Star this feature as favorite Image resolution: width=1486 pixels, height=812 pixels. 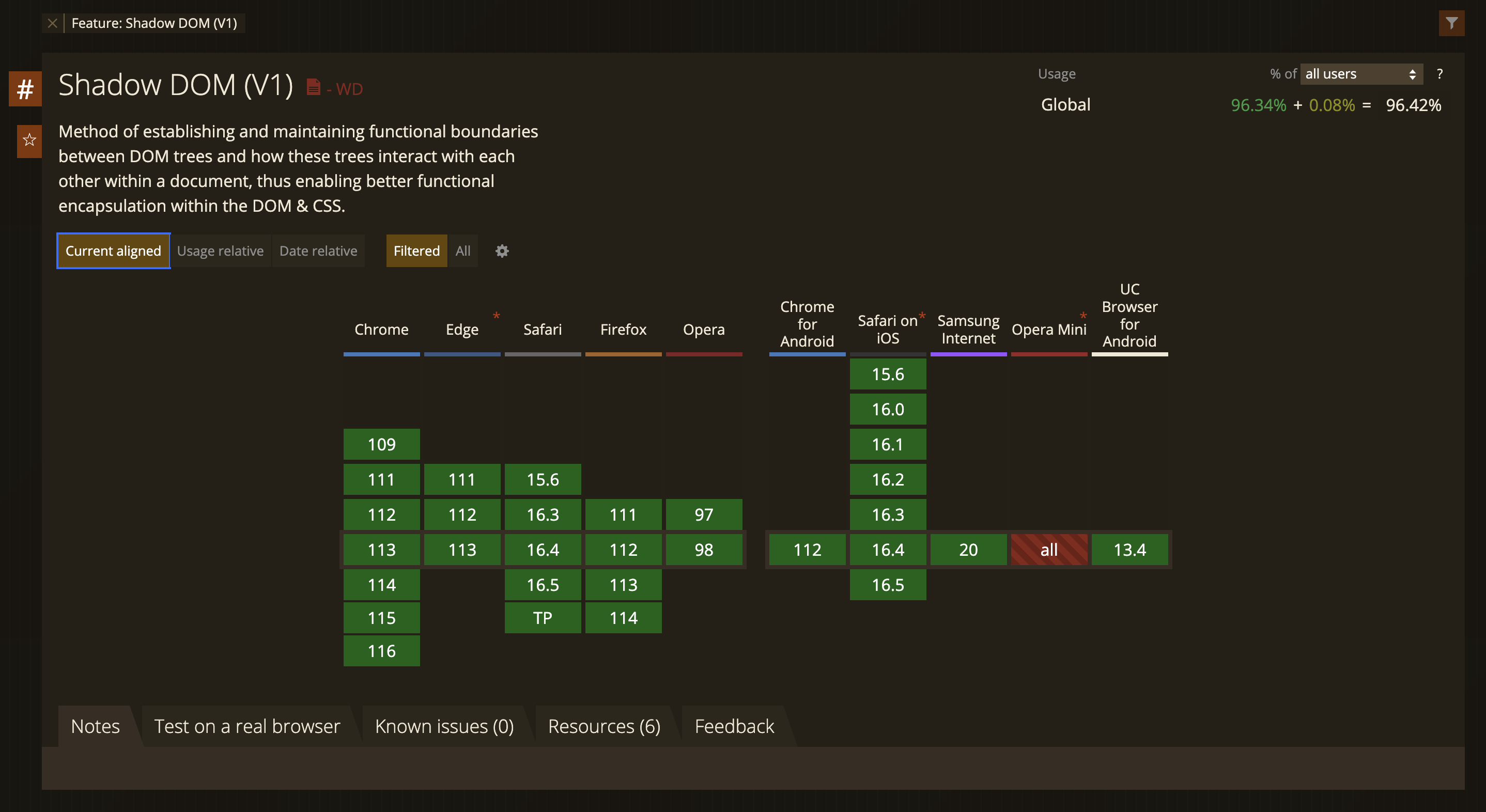[29, 140]
